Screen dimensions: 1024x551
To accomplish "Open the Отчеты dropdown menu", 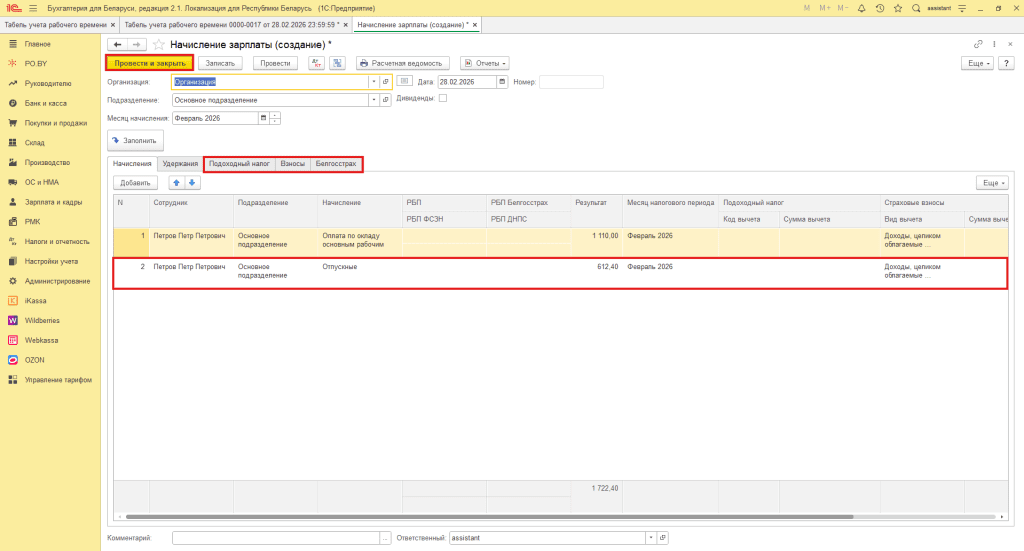I will tap(484, 63).
